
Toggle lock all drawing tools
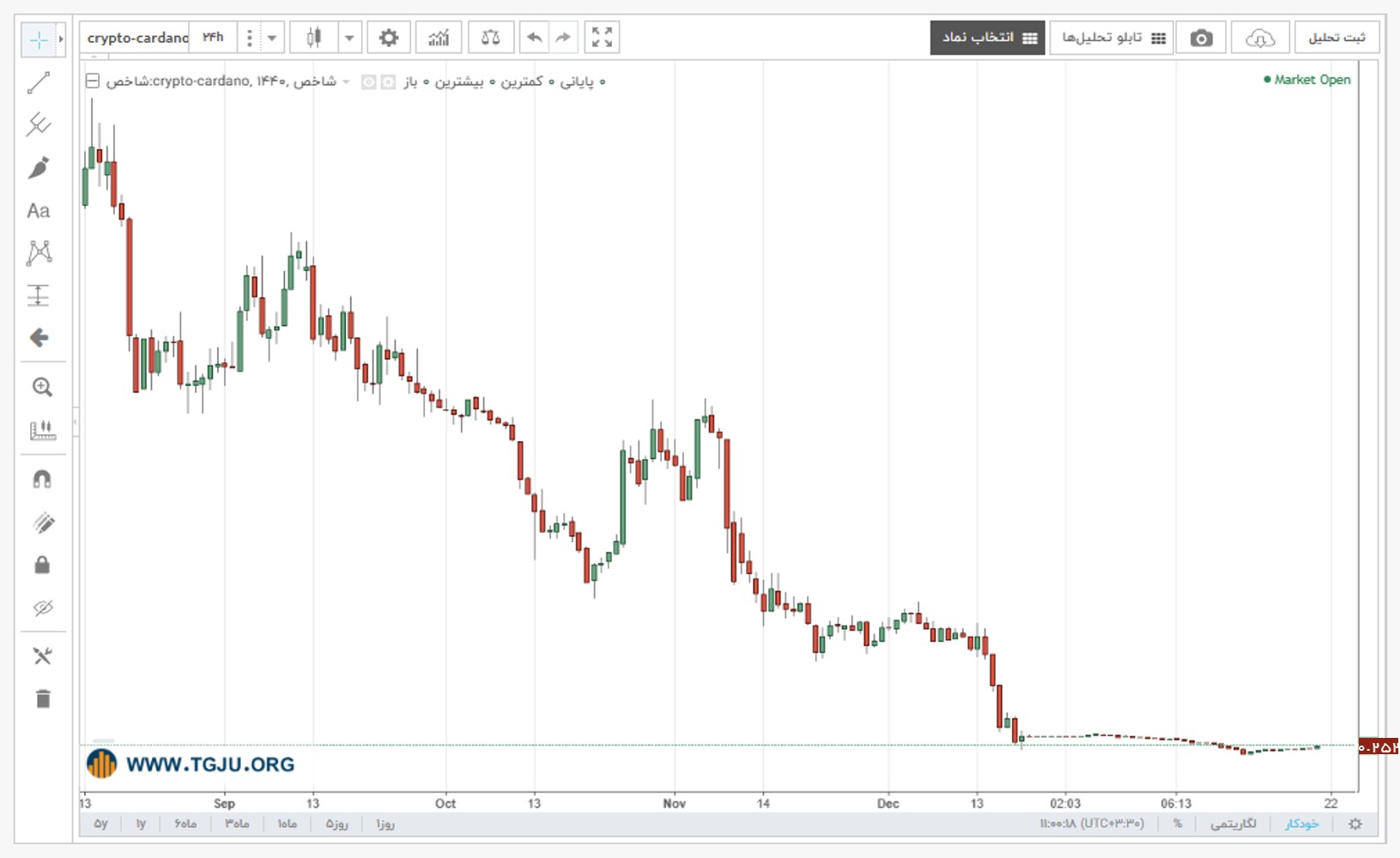tap(42, 565)
